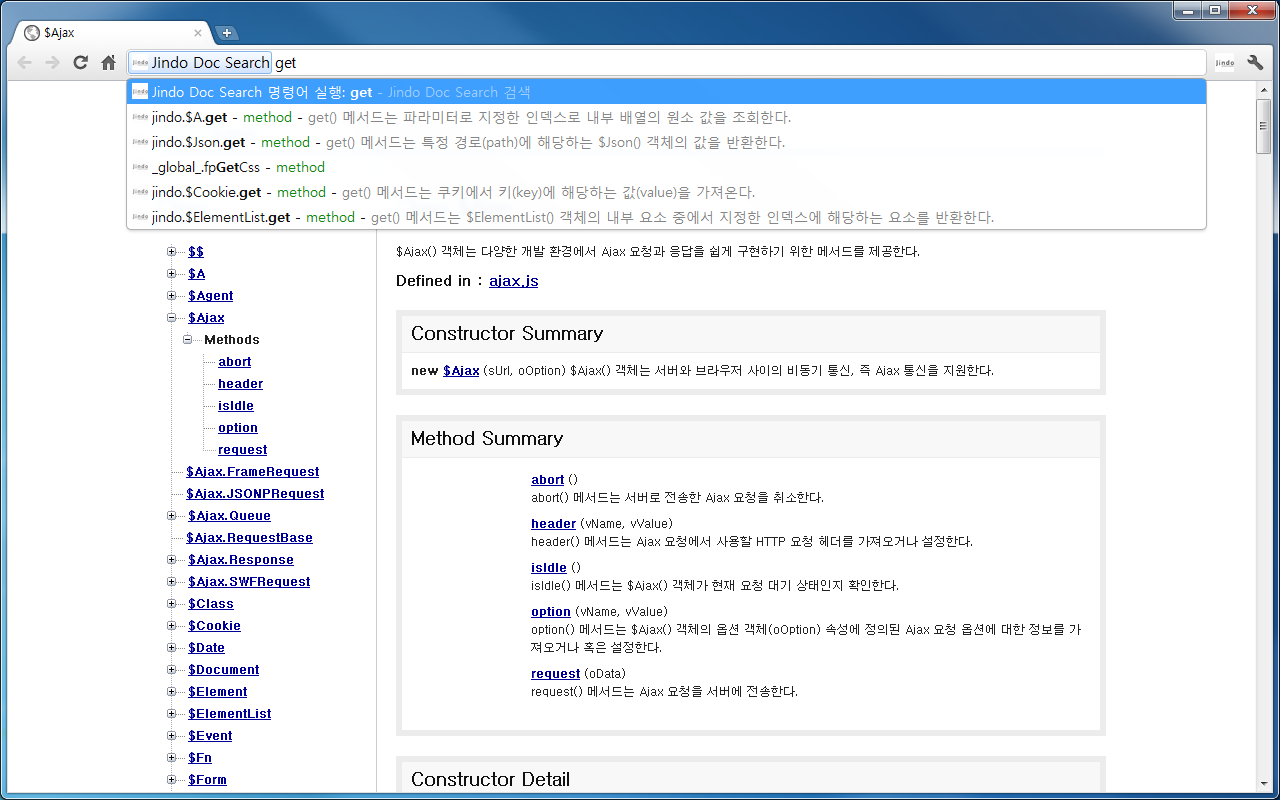This screenshot has height=800, width=1280.
Task: Expand the $Ajax.Queue tree node
Action: 171,516
